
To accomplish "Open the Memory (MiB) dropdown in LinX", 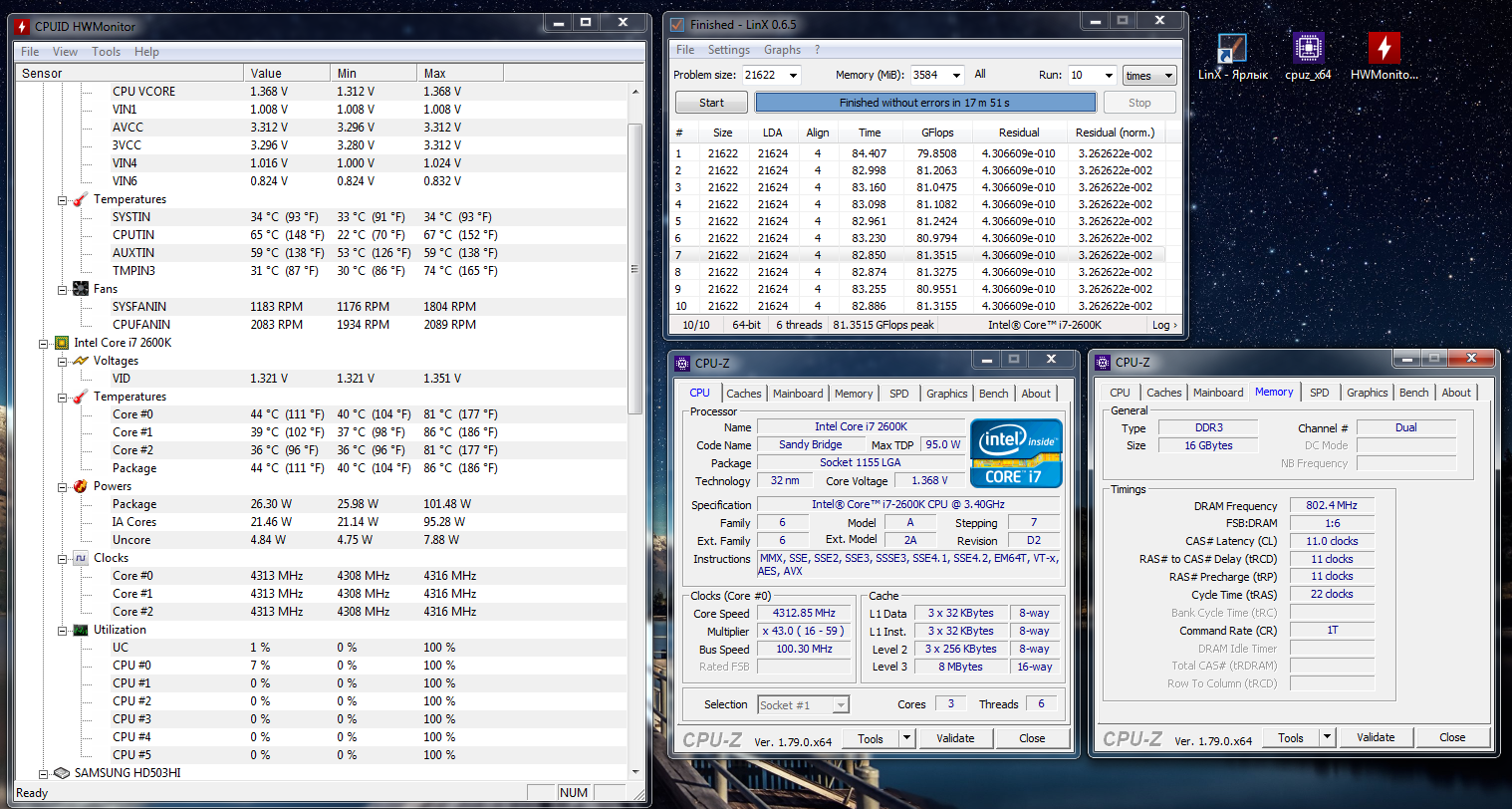I will click(956, 75).
